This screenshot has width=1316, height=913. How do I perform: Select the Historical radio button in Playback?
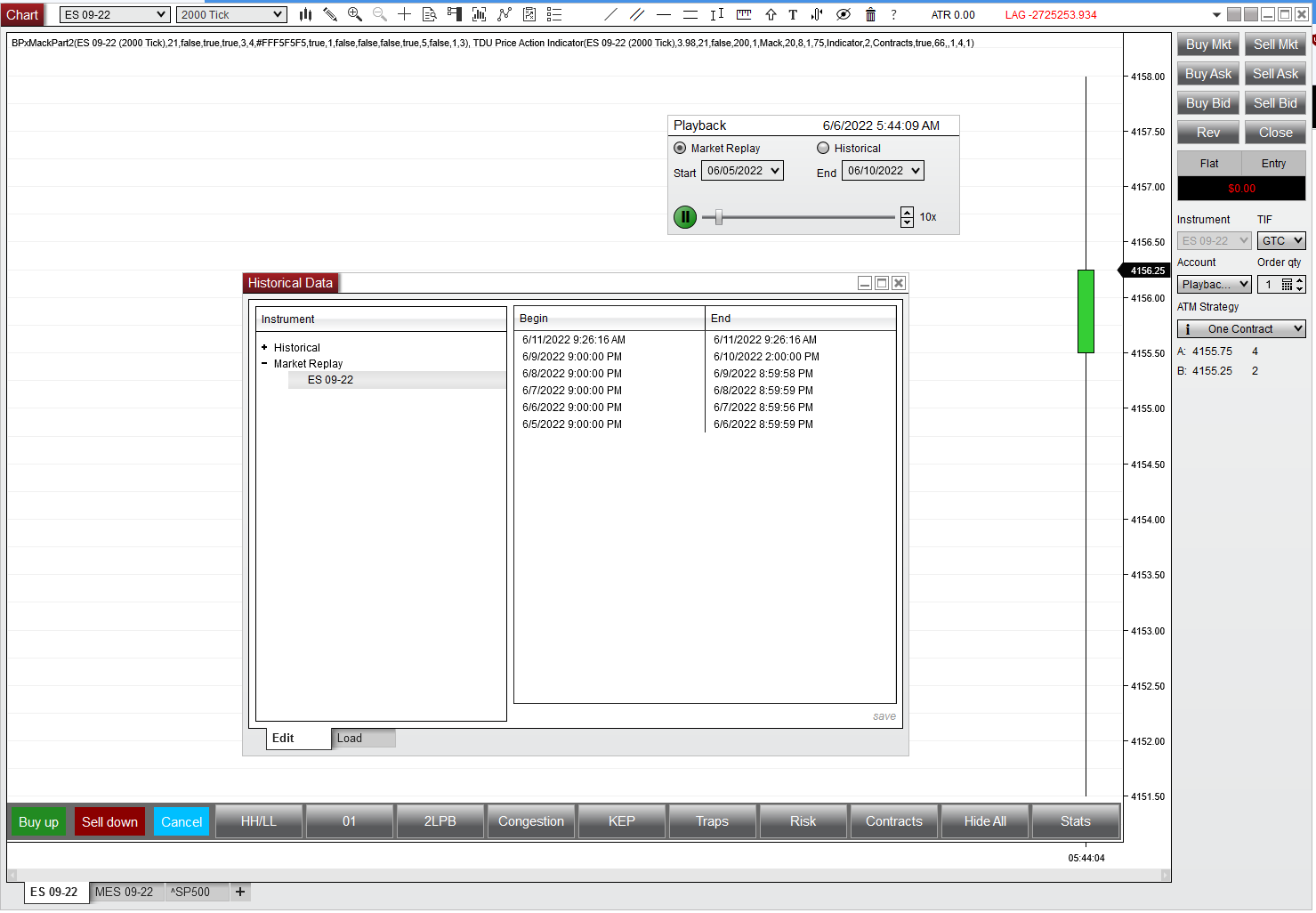click(x=823, y=149)
